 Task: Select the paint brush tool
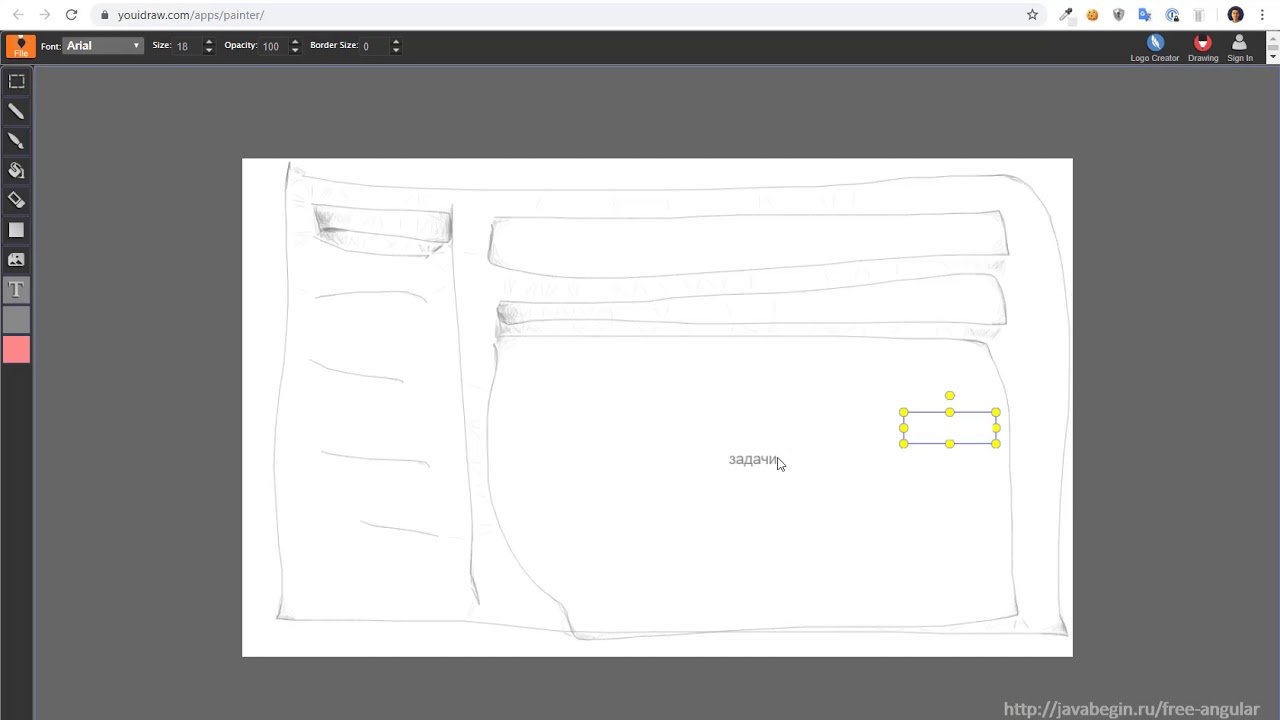16,141
